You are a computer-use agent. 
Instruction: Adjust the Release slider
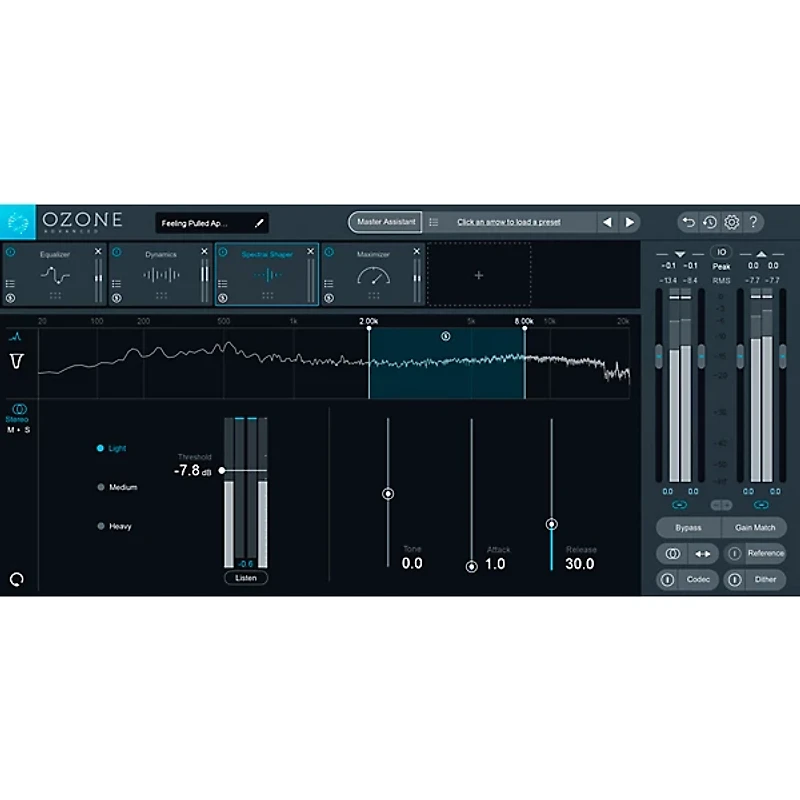553,523
